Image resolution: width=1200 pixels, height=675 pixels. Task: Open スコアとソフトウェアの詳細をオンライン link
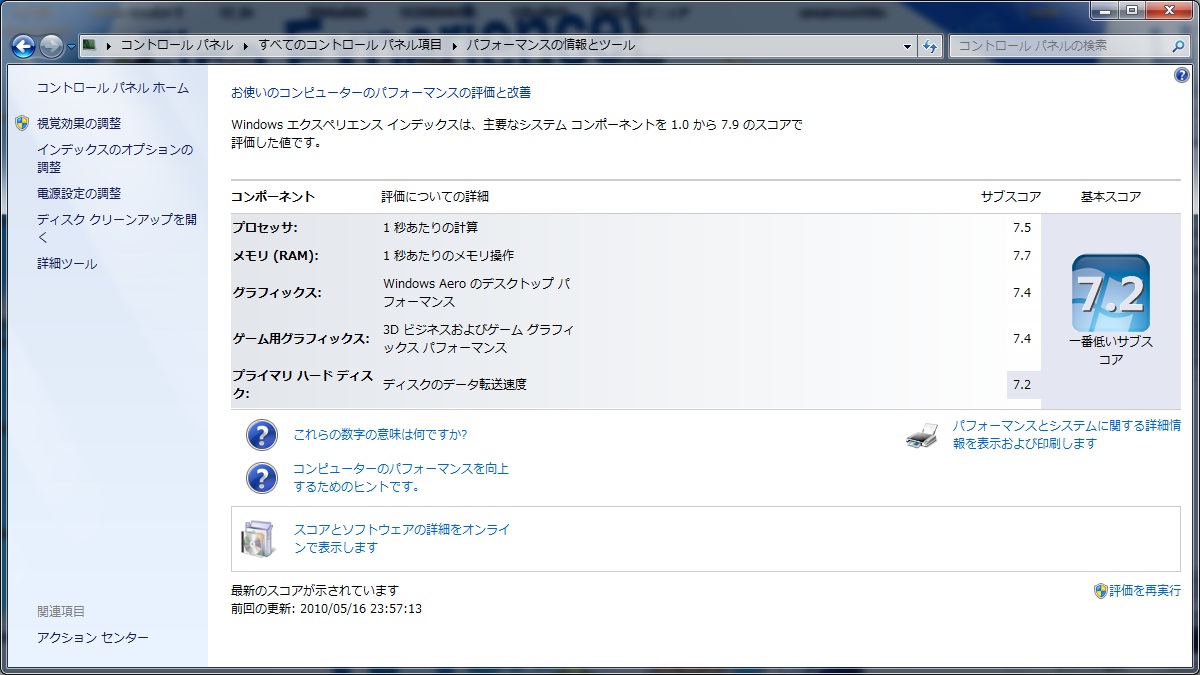tap(402, 539)
